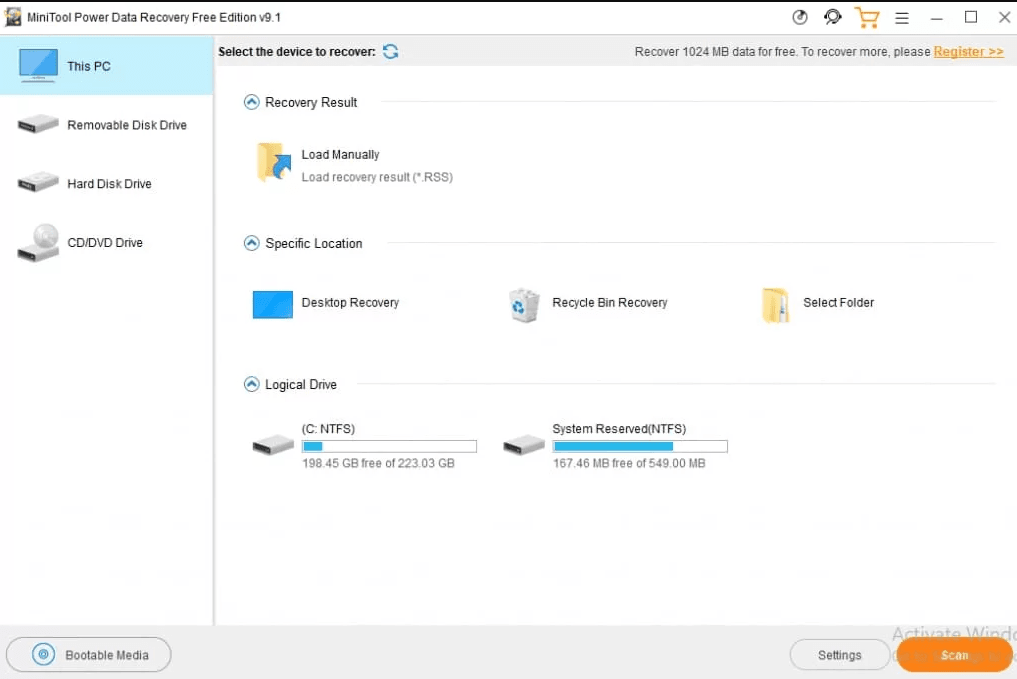Open the shopping cart icon
This screenshot has width=1017, height=679.
[867, 18]
